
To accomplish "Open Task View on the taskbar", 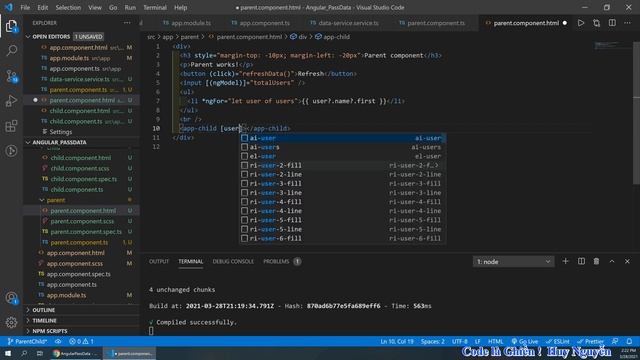I will pos(40,353).
